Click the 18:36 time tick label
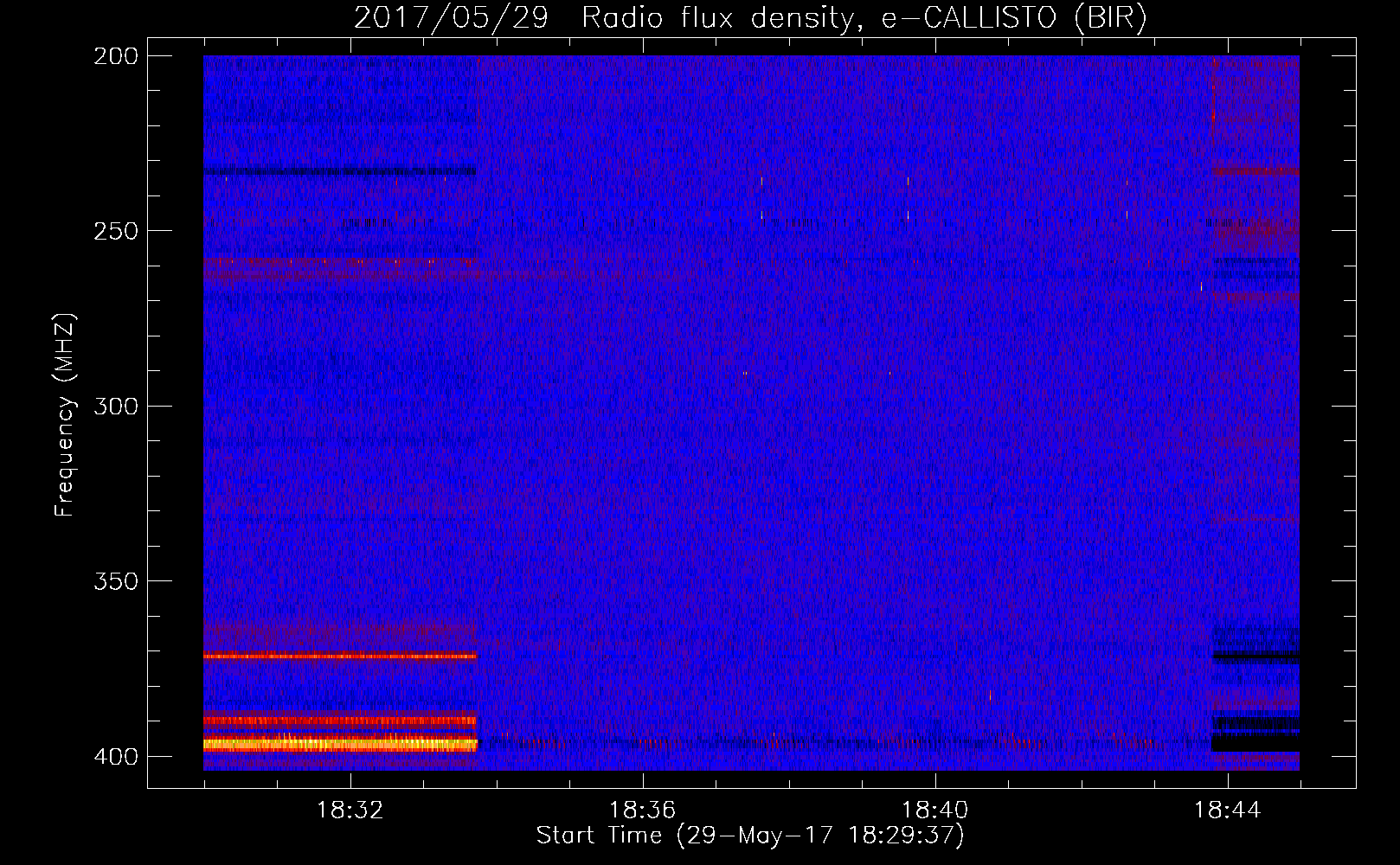Image resolution: width=1400 pixels, height=865 pixels. (x=642, y=811)
